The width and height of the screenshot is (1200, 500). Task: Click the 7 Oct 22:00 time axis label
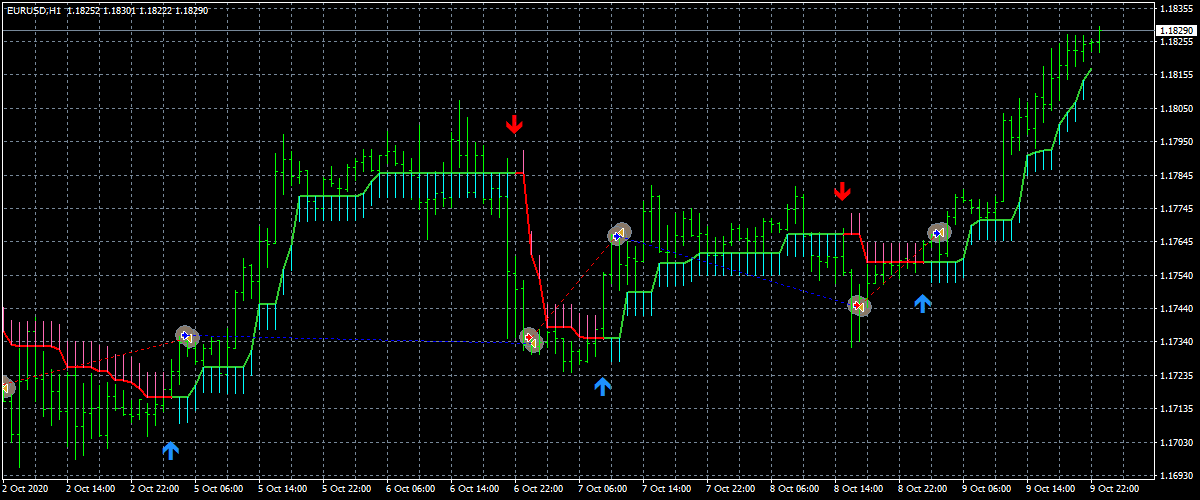click(x=732, y=490)
